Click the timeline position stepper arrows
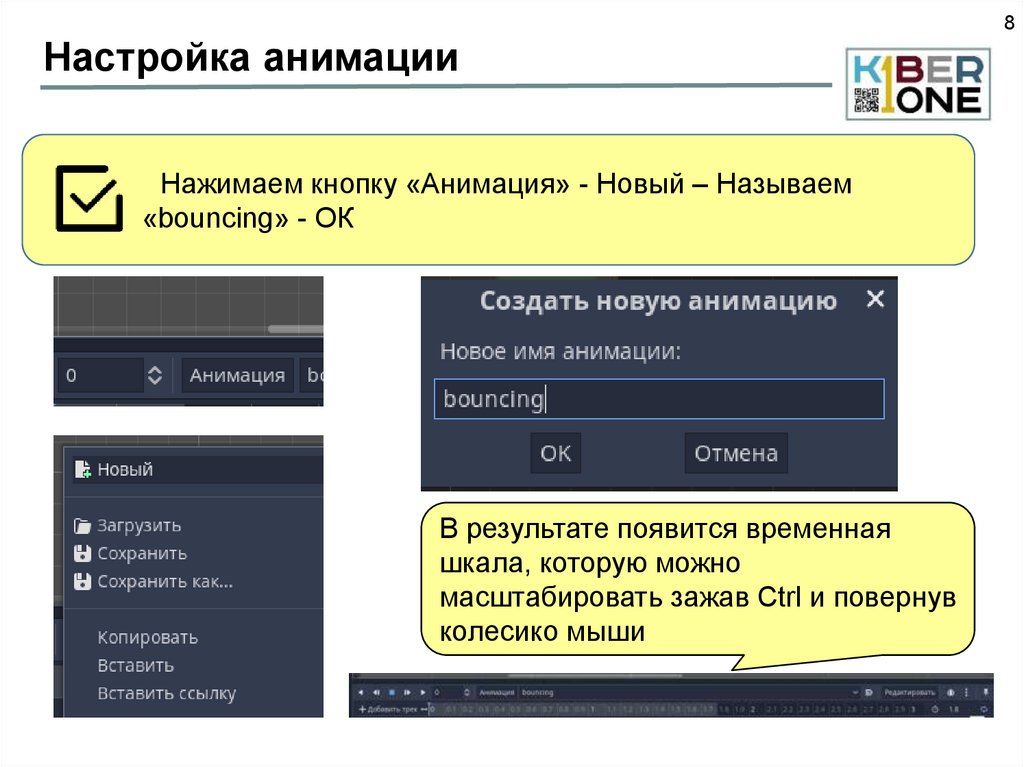Viewport: 1024px width, 767px height. click(467, 693)
